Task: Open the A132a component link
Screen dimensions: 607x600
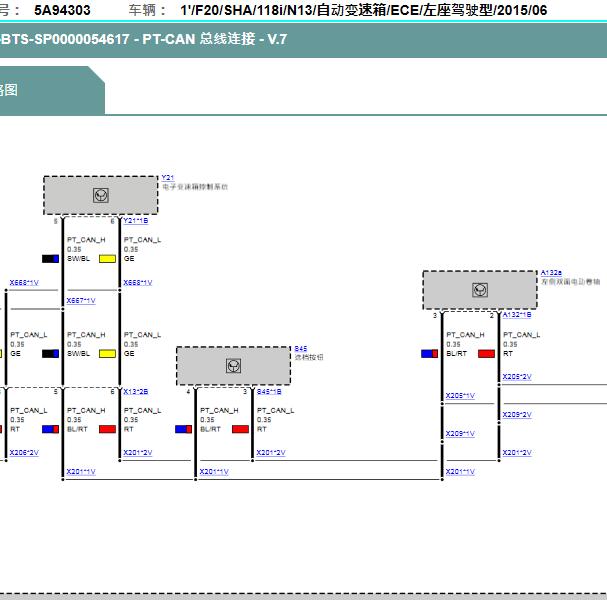Action: 551,273
